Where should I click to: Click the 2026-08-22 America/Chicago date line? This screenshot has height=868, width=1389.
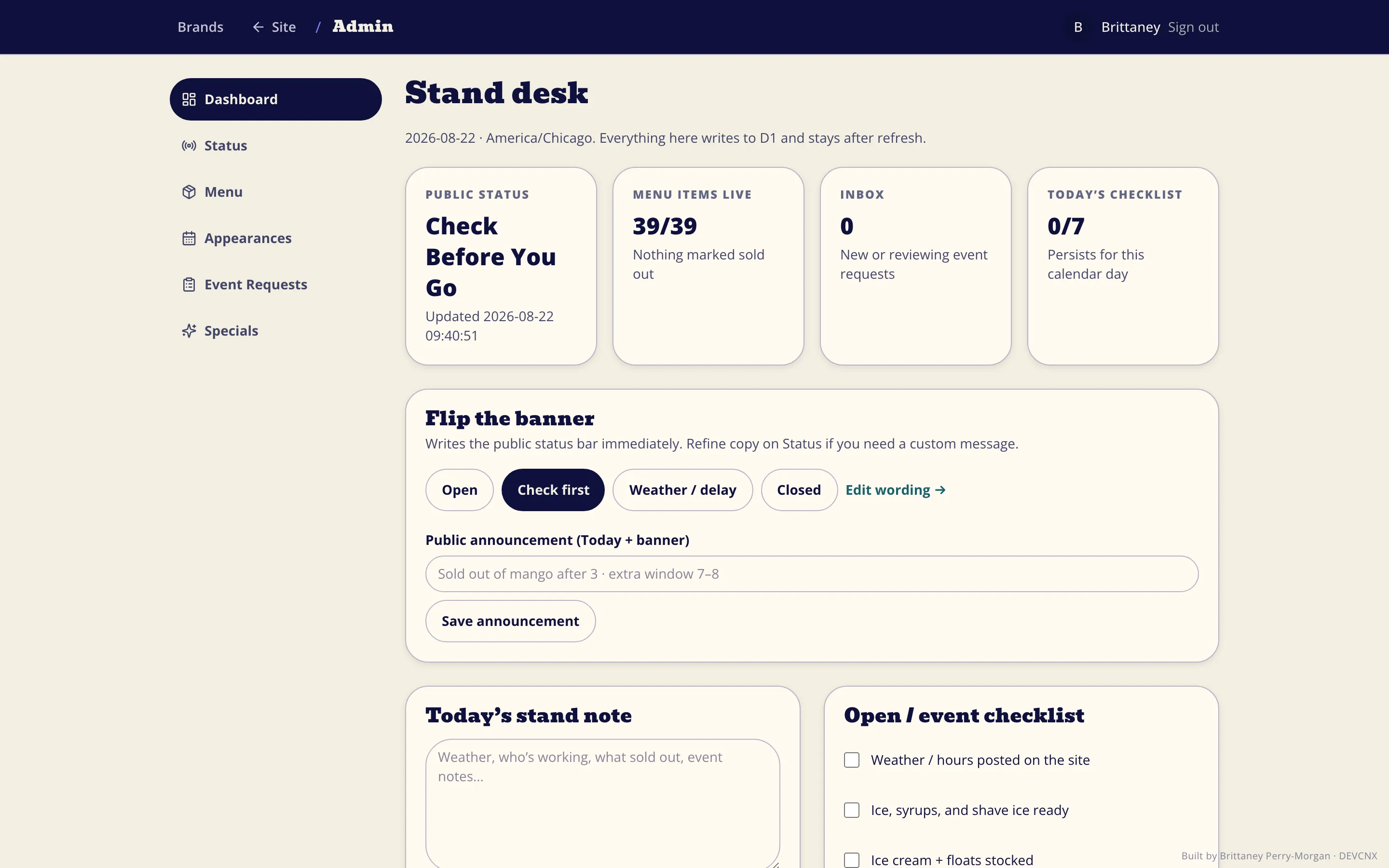tap(665, 138)
